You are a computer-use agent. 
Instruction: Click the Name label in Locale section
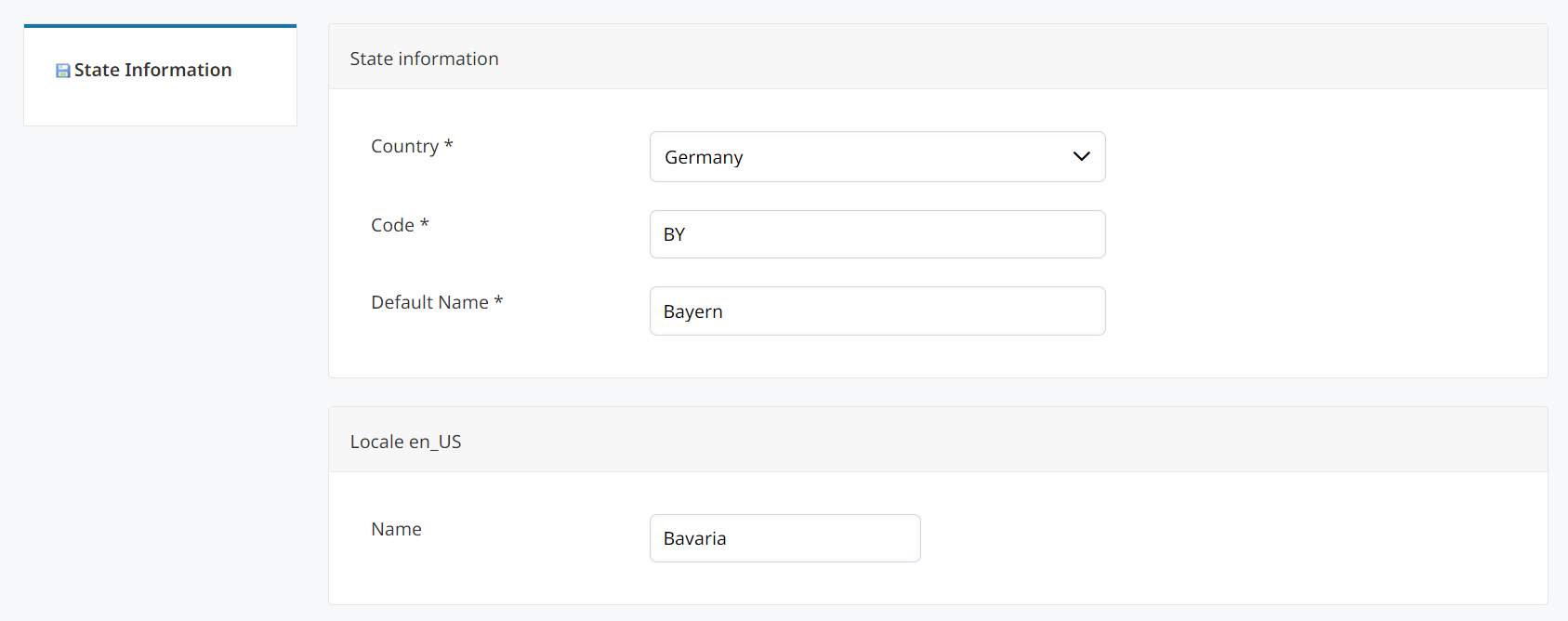[x=396, y=529]
